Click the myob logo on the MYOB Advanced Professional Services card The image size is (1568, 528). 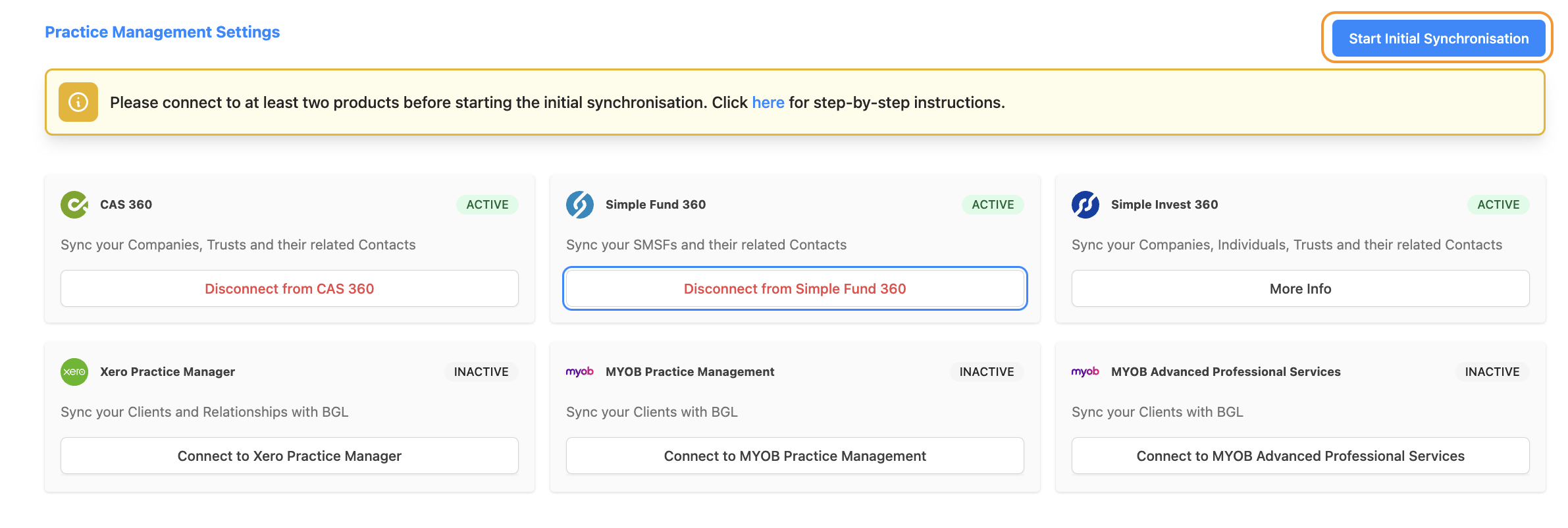coord(1085,372)
